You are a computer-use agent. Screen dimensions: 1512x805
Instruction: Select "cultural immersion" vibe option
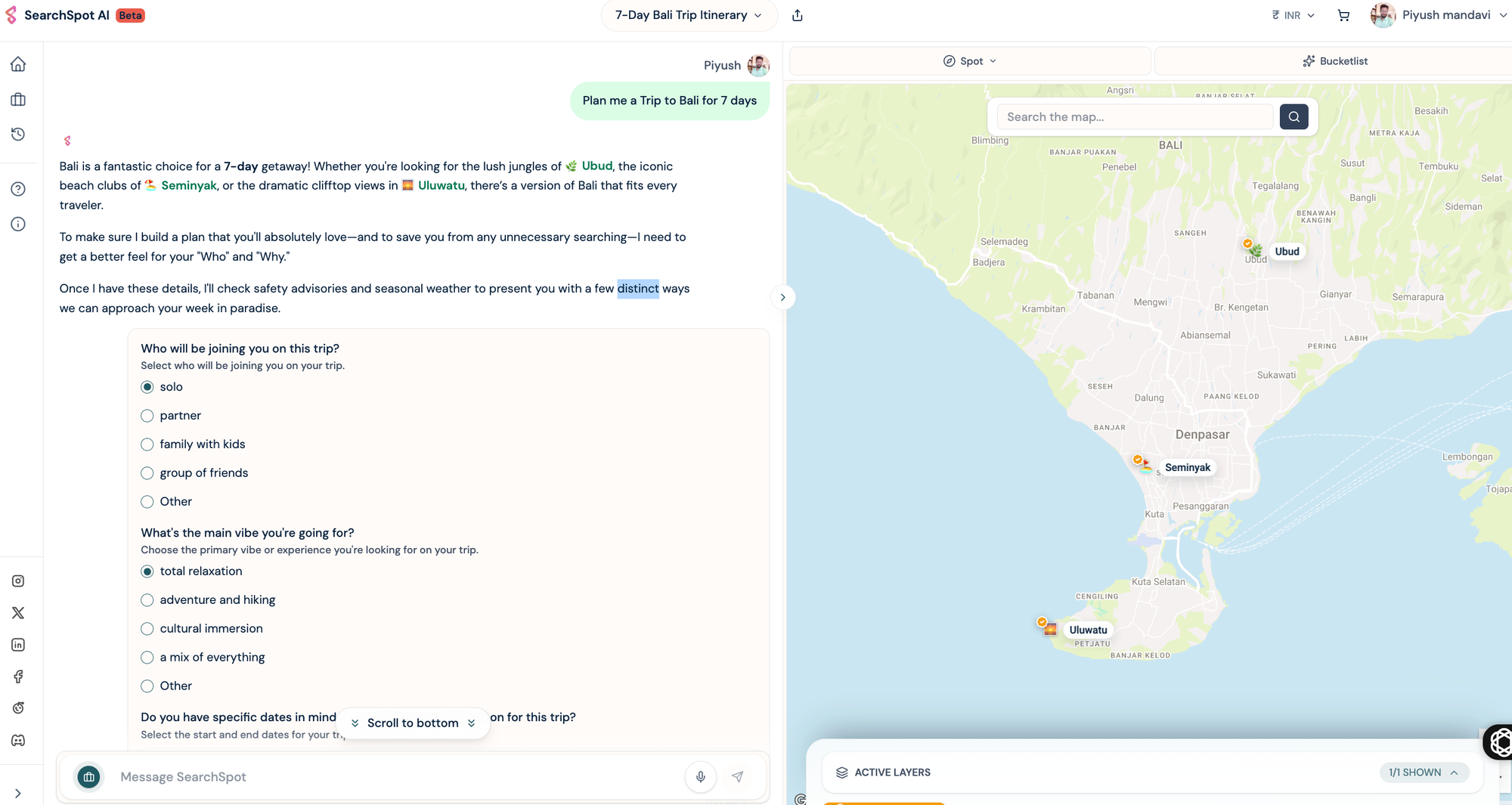click(147, 629)
